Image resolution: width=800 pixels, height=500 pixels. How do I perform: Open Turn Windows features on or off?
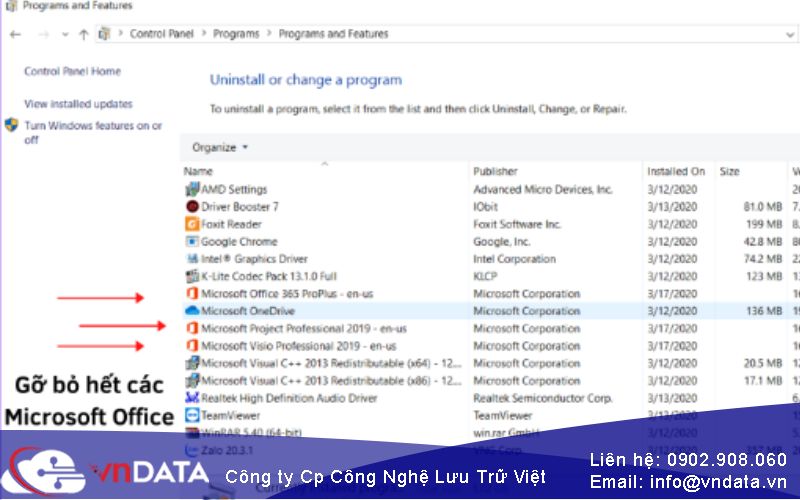pos(93,132)
